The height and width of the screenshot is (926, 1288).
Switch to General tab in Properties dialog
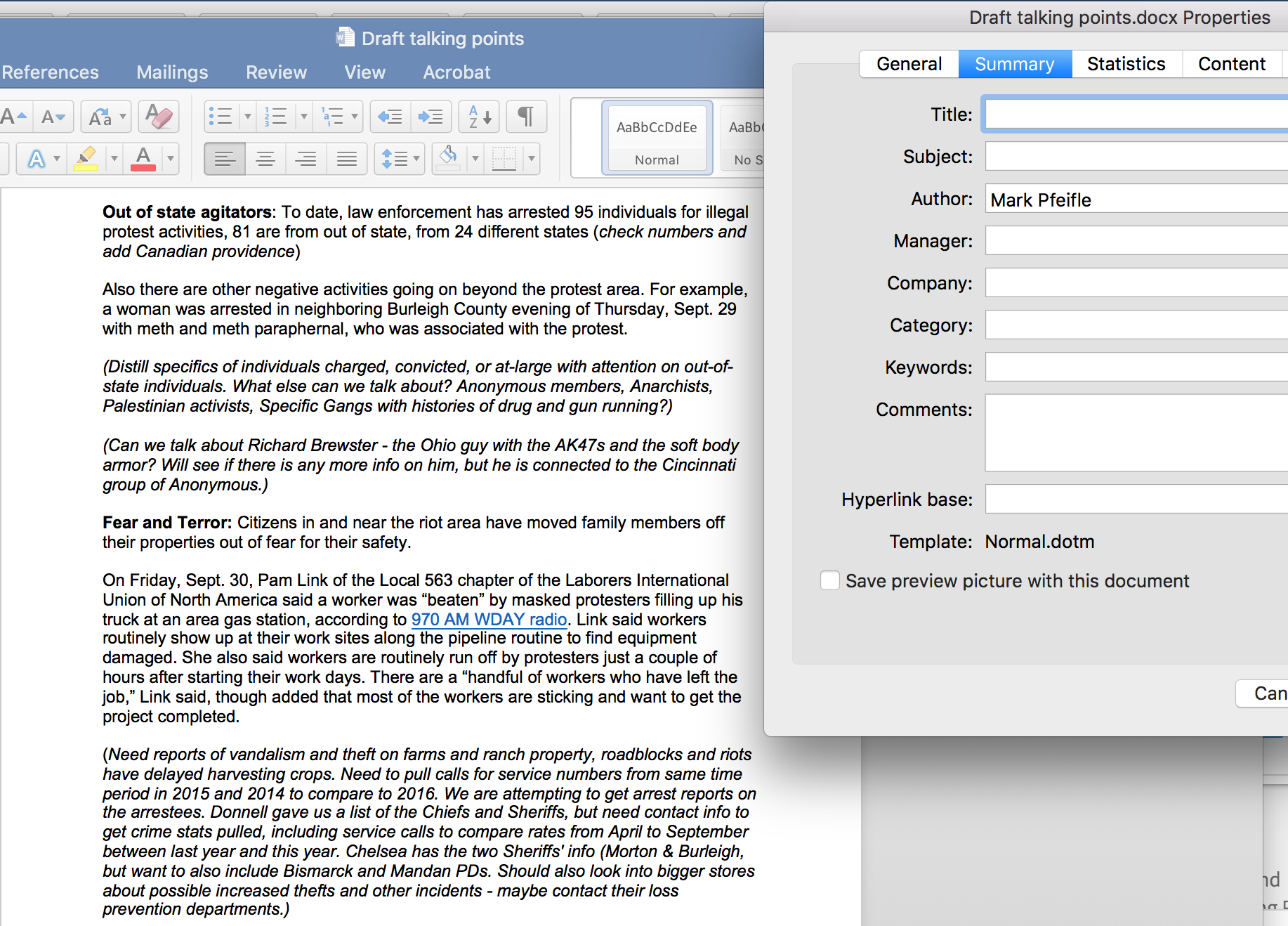909,64
